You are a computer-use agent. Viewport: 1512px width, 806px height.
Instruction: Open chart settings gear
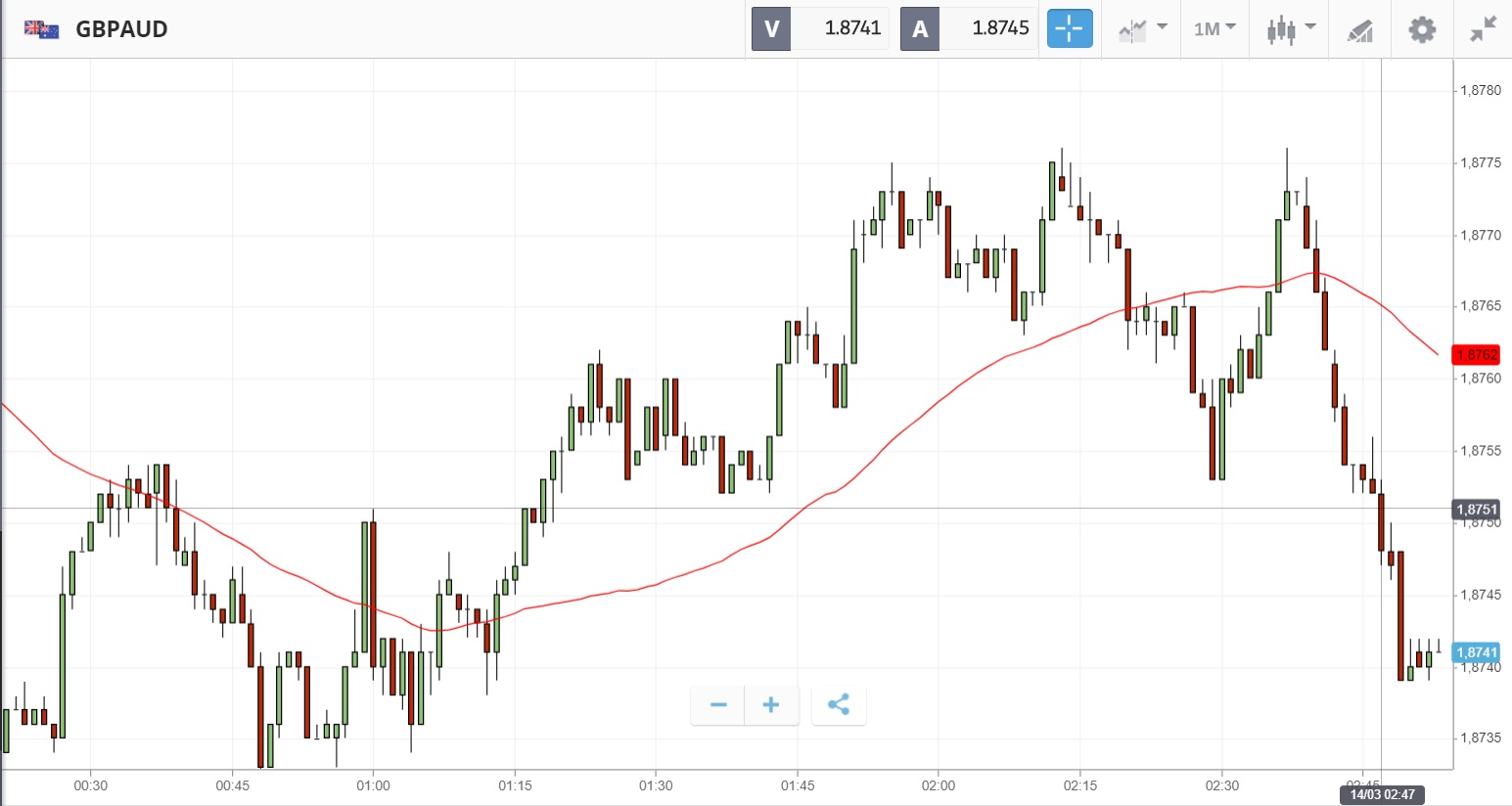[1421, 29]
